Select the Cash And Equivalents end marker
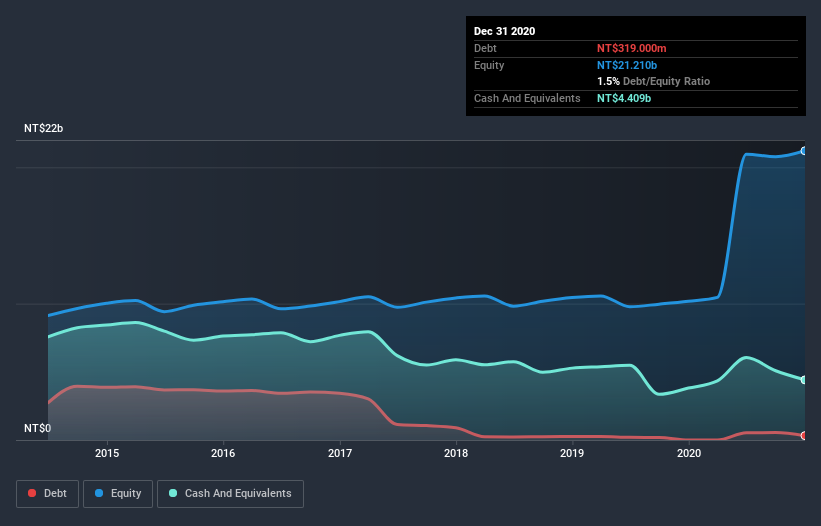Viewport: 821px width, 526px height. coord(804,380)
